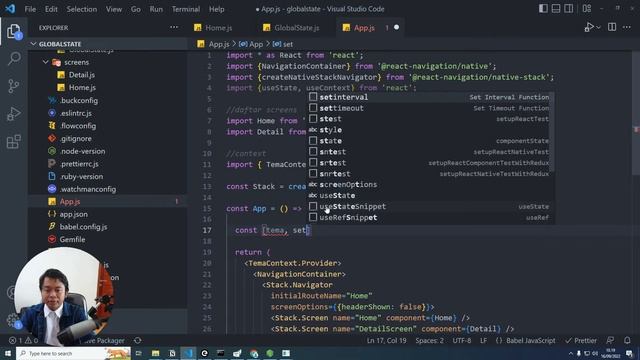Screen dimensions: 640x360
Task: Open .prettierrc.js file
Action: click(x=79, y=164)
